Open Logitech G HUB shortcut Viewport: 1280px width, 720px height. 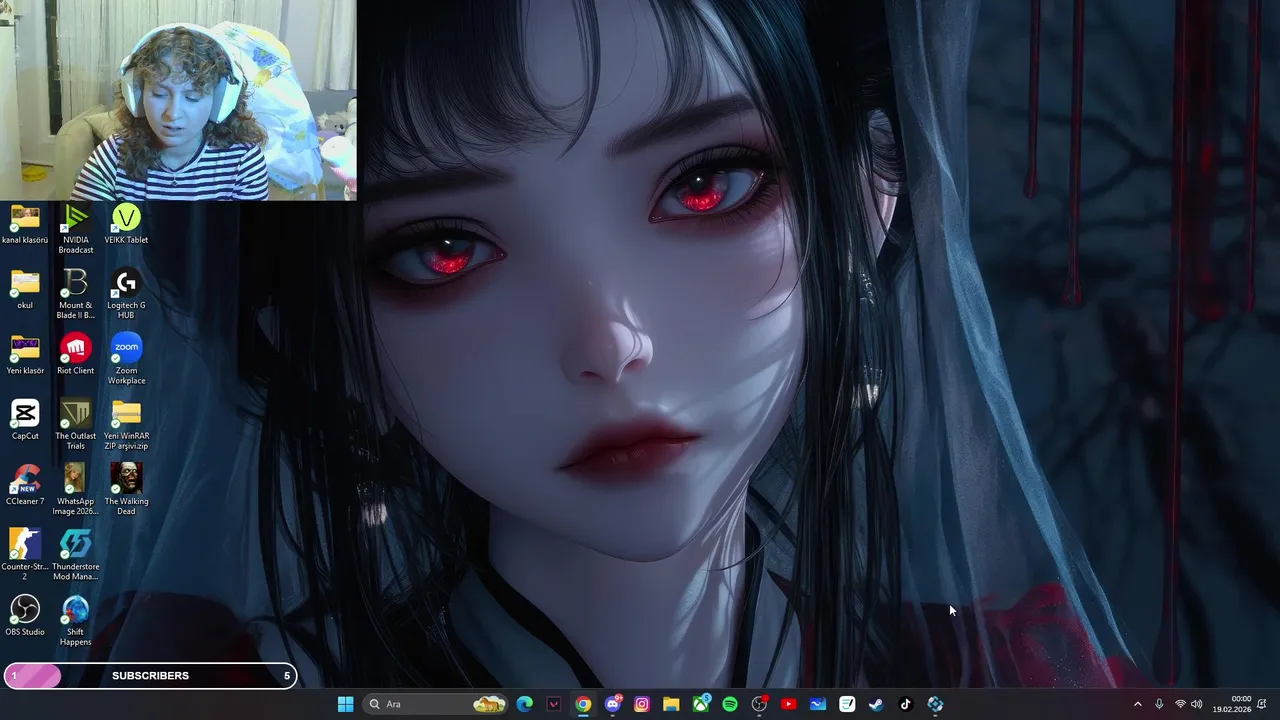coord(126,294)
